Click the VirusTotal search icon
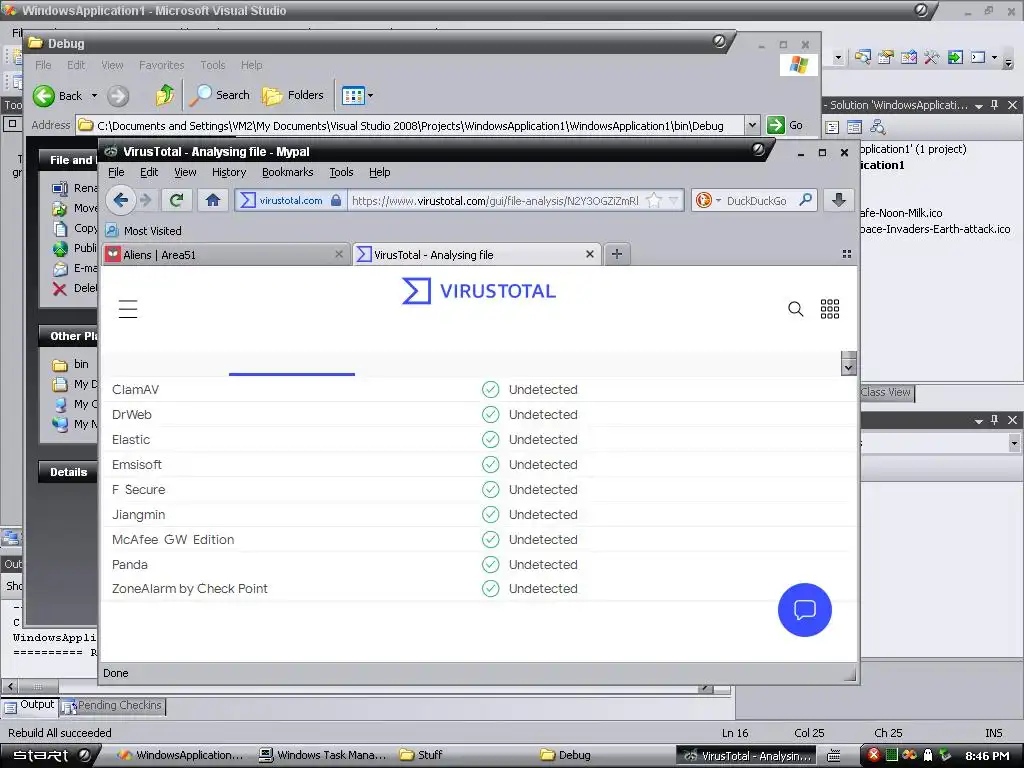Screen dimensions: 1024x768 click(795, 309)
